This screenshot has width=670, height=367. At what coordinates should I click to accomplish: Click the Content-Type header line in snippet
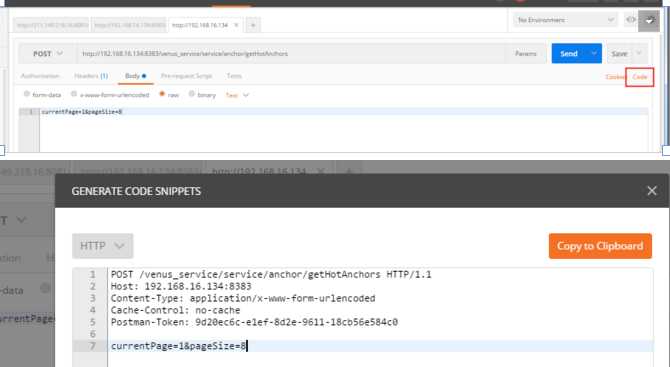243,298
